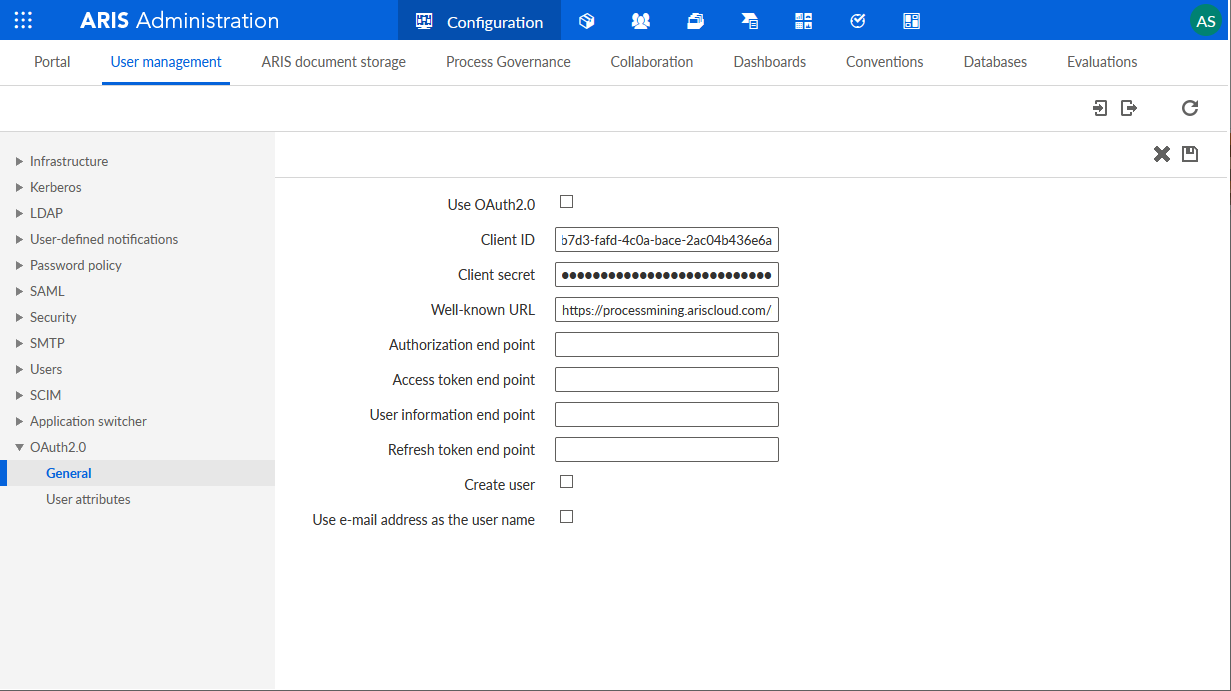The image size is (1231, 691).
Task: Expand User-defined notifications node
Action: coord(19,239)
